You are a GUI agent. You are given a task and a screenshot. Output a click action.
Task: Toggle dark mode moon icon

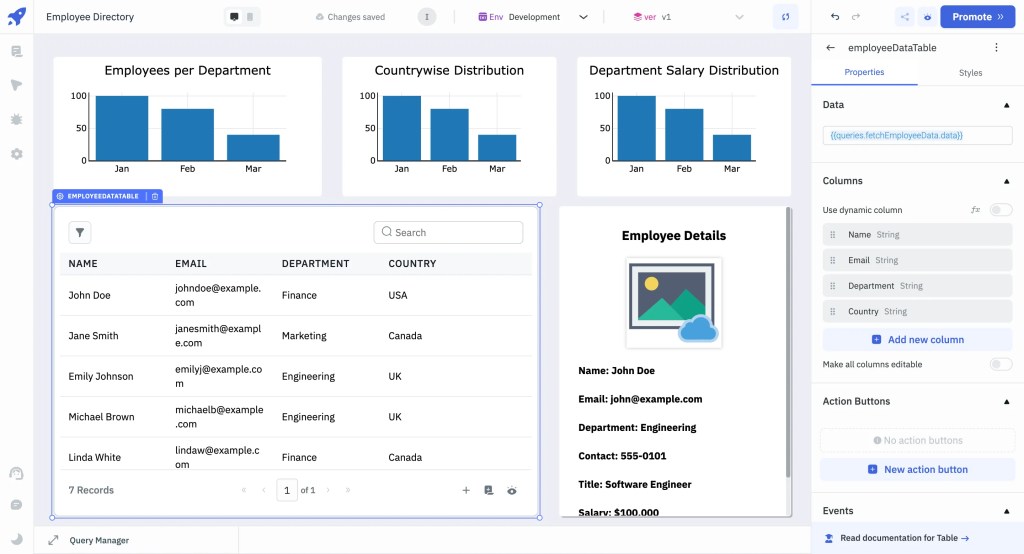click(16, 539)
